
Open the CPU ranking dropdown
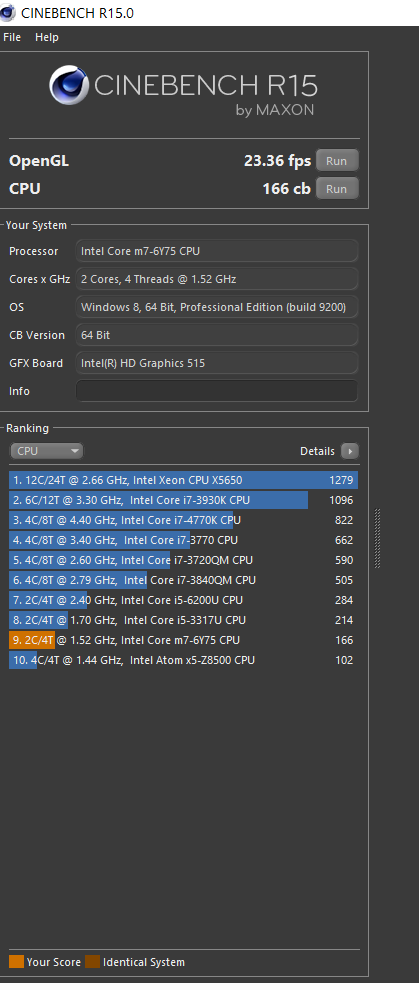[x=46, y=451]
